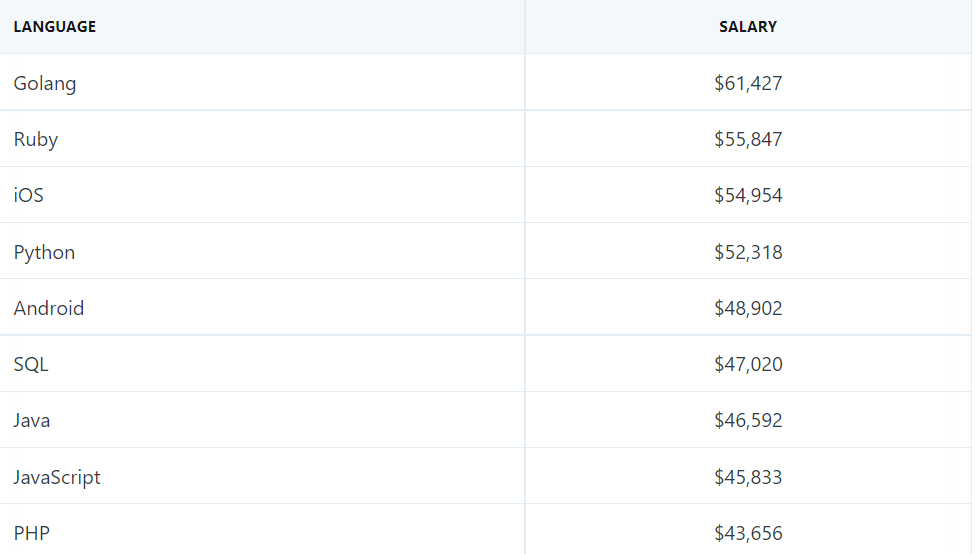Select the $47,020 salary figure
The width and height of the screenshot is (975, 554).
click(x=748, y=364)
